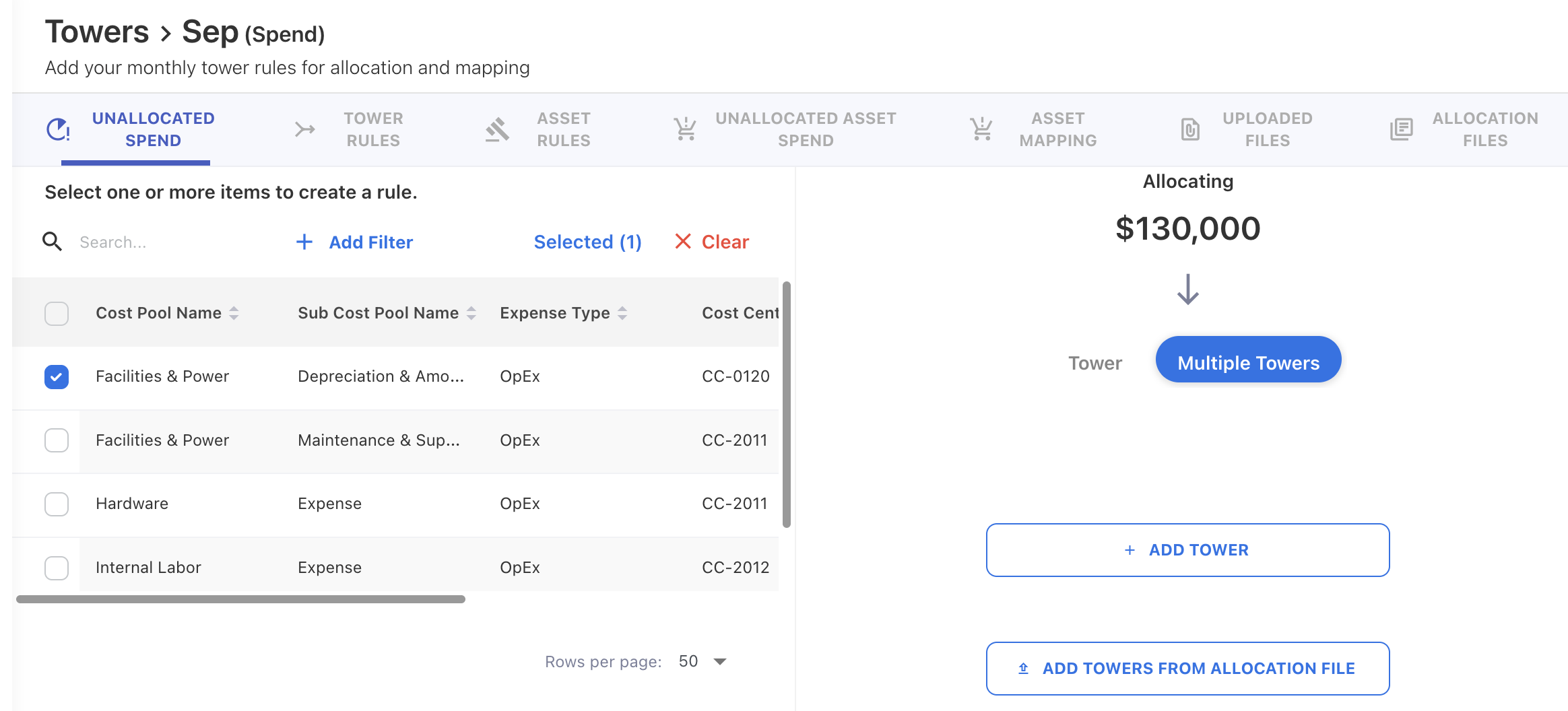Click the Asset Mapping cart icon
The image size is (1568, 711).
(981, 129)
